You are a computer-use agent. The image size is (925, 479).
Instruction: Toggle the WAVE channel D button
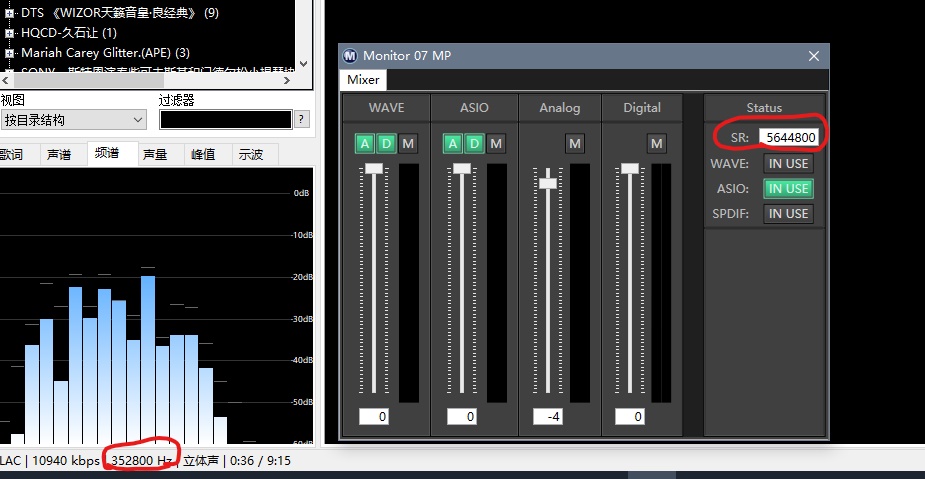386,144
